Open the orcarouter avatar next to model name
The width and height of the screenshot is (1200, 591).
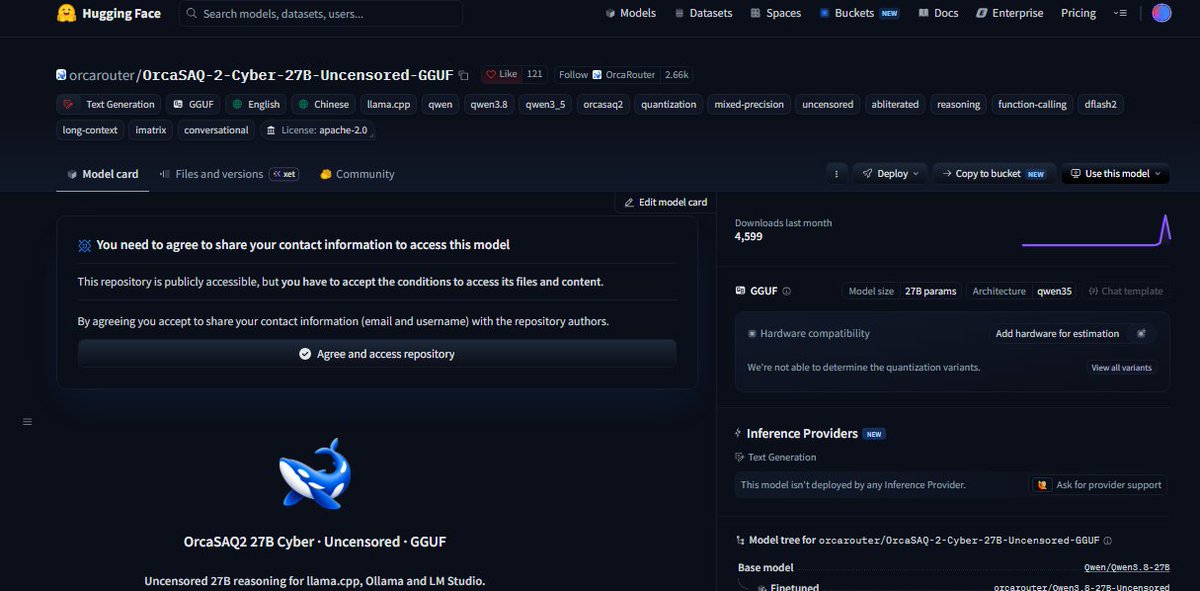pyautogui.click(x=61, y=75)
